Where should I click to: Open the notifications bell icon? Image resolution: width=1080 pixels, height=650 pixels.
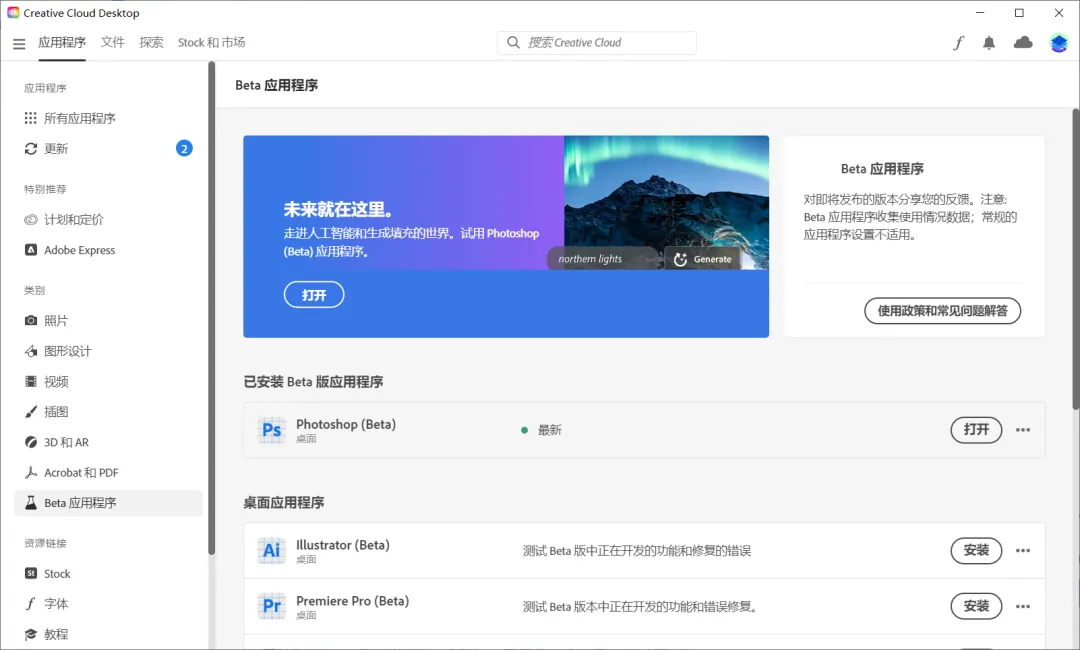989,43
